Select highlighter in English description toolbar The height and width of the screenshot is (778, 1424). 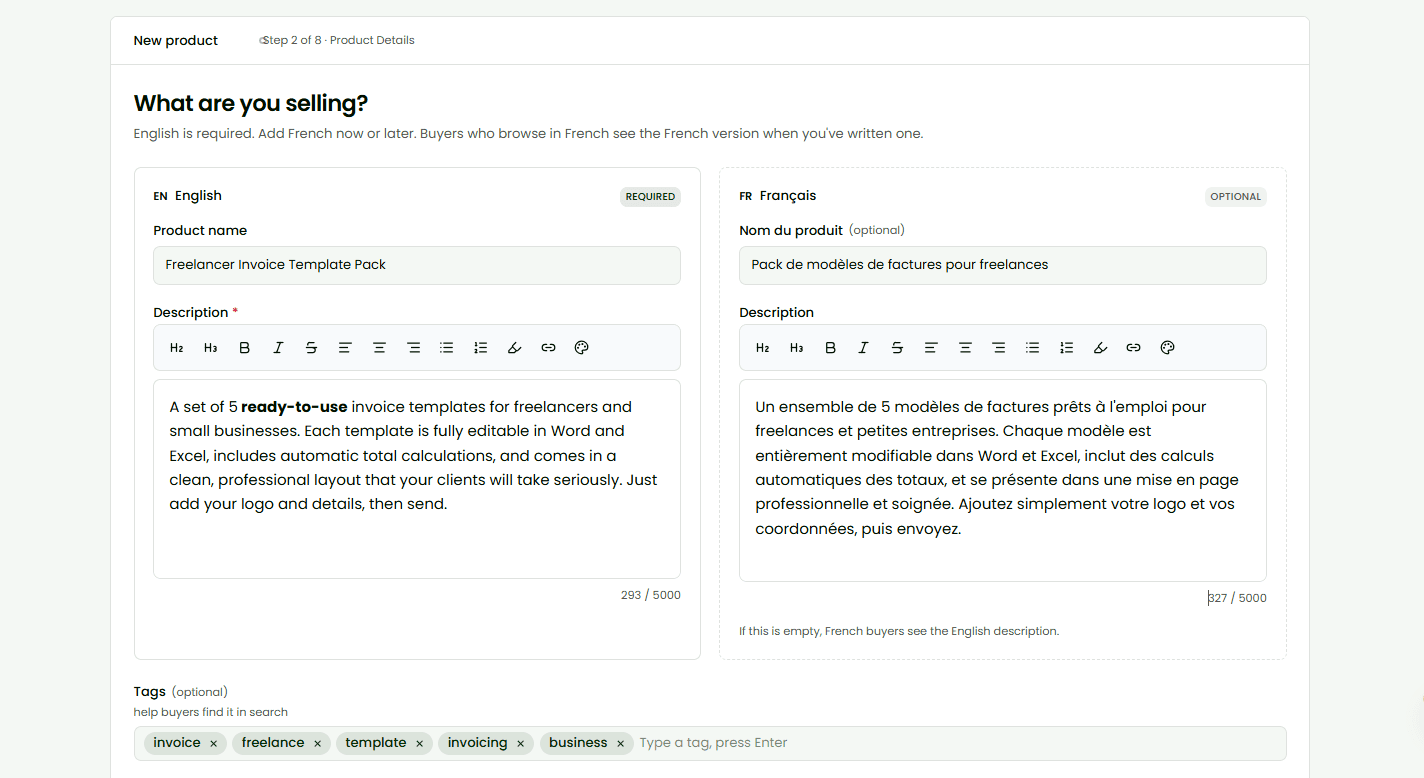(515, 348)
